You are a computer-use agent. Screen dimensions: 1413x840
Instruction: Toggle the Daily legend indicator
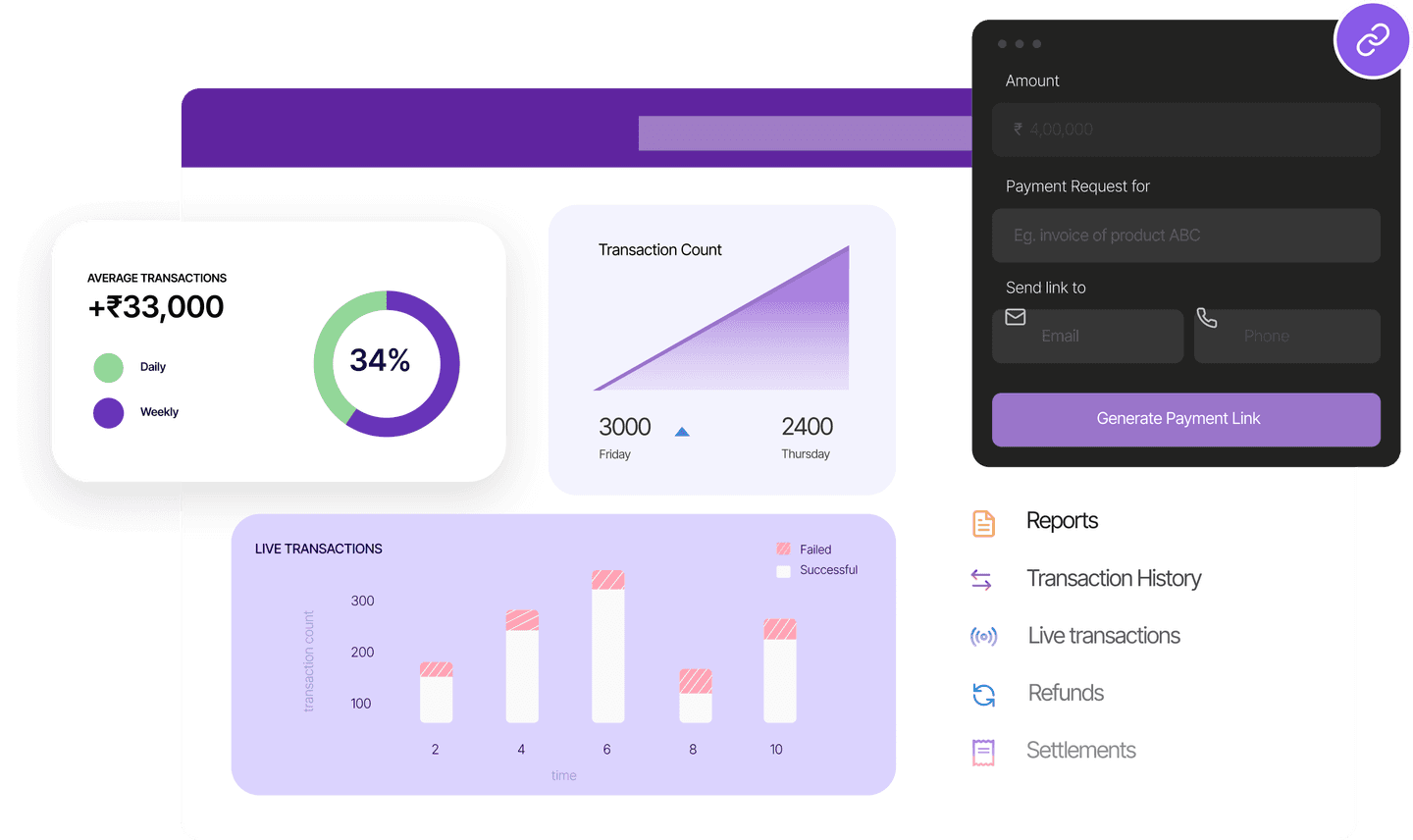(x=108, y=367)
